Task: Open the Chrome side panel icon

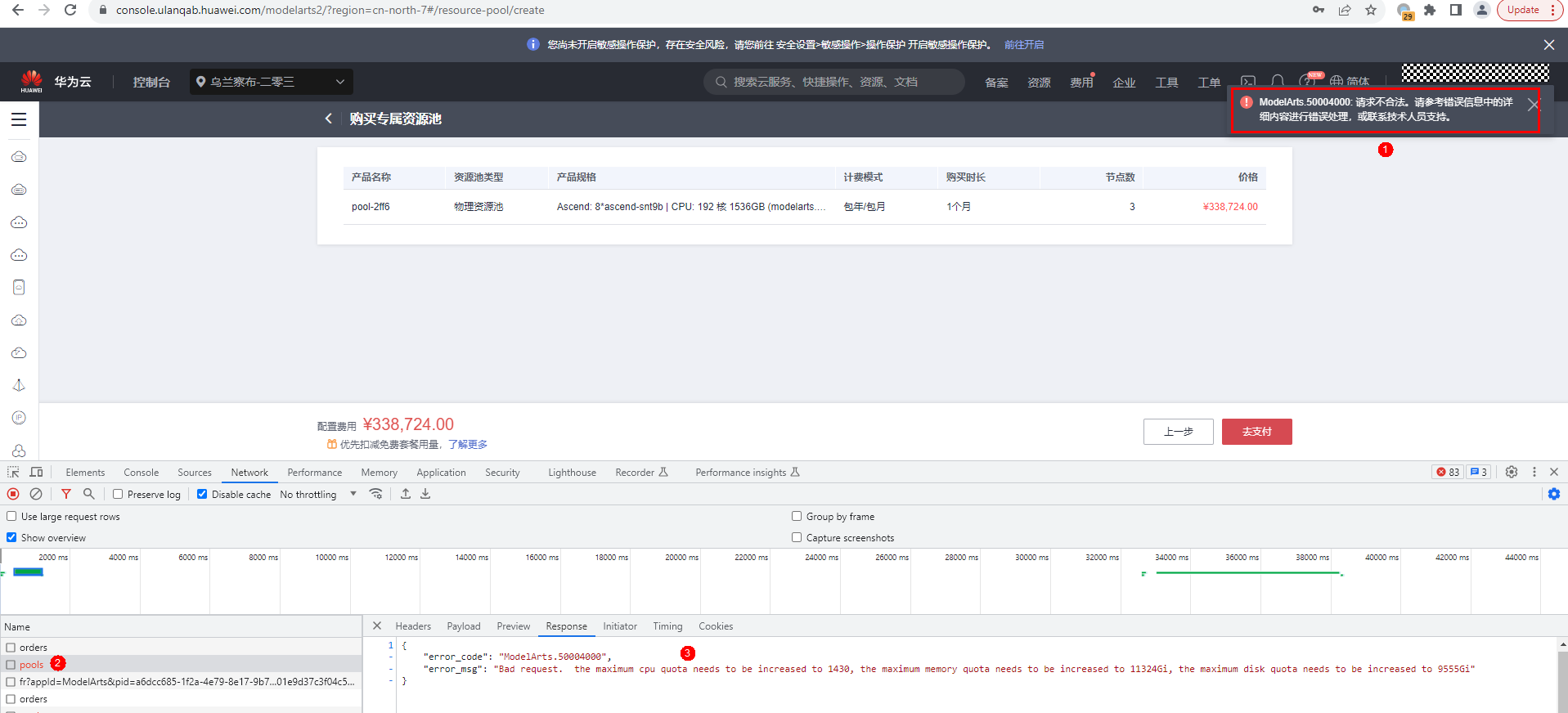Action: pos(1456,10)
